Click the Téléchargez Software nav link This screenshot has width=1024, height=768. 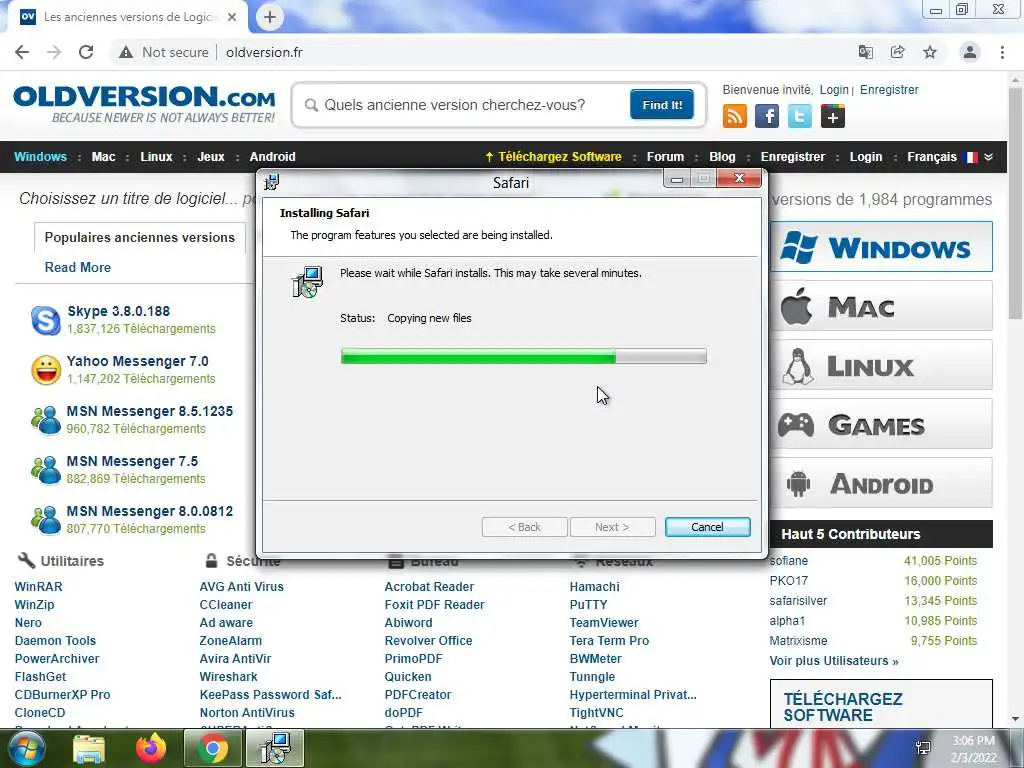click(x=554, y=157)
